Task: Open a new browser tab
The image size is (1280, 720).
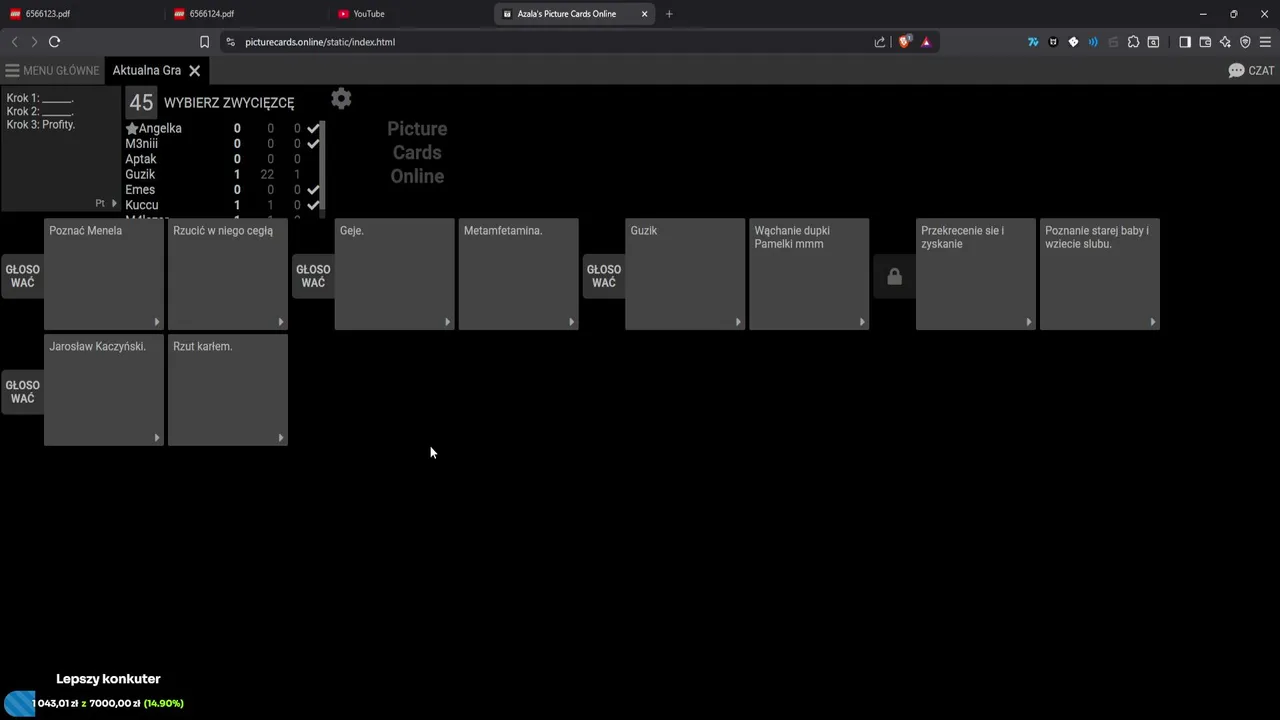Action: 669,14
